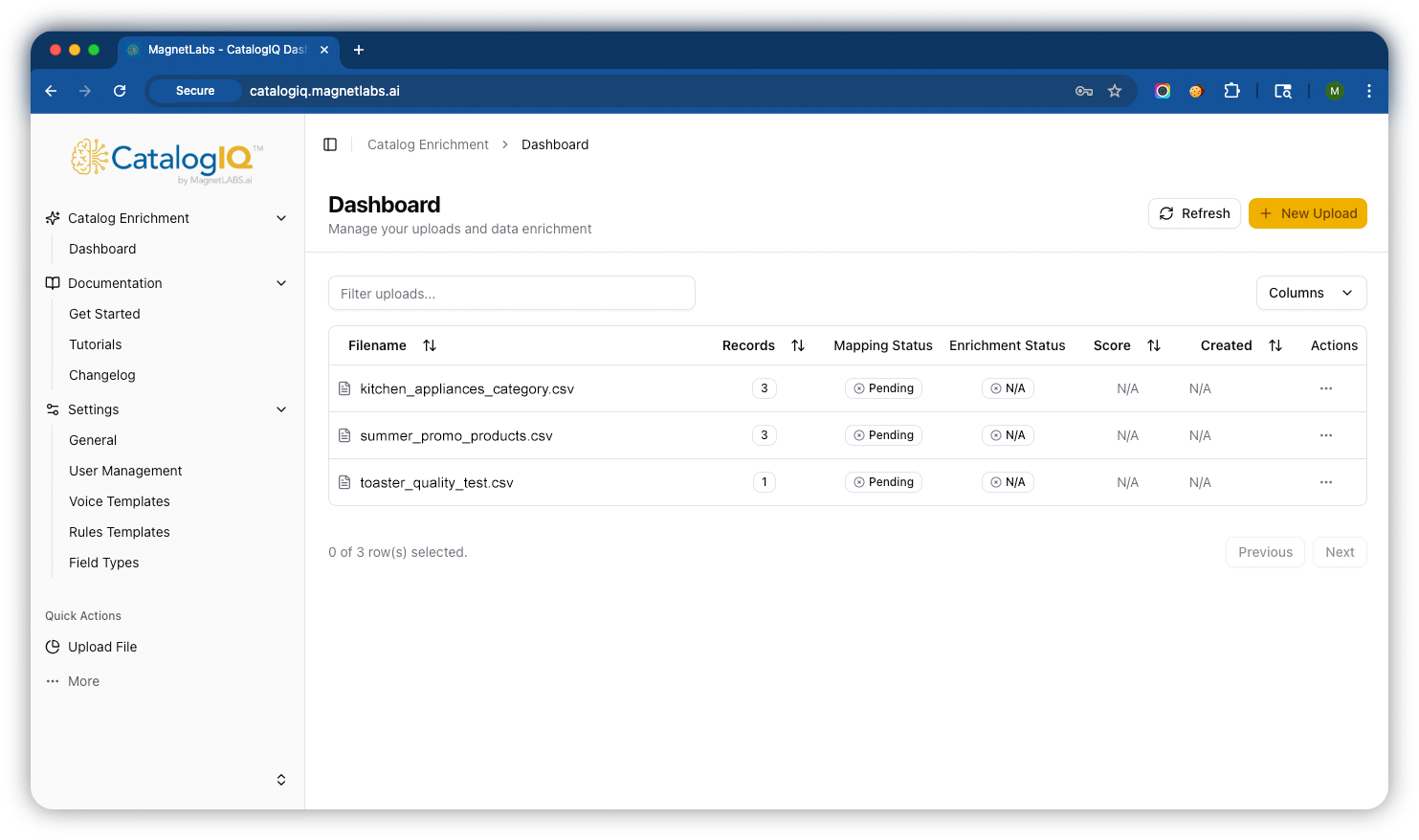
Task: Open Tutorials in the sidebar
Action: pyautogui.click(x=96, y=344)
